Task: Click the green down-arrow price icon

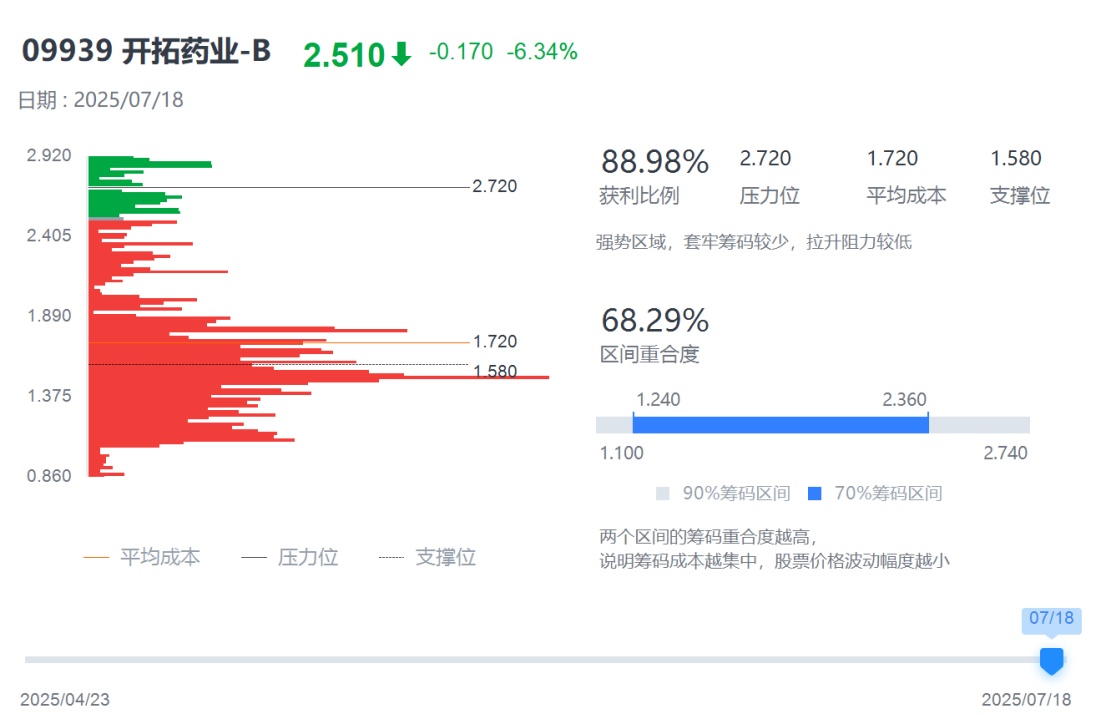Action: pyautogui.click(x=401, y=54)
